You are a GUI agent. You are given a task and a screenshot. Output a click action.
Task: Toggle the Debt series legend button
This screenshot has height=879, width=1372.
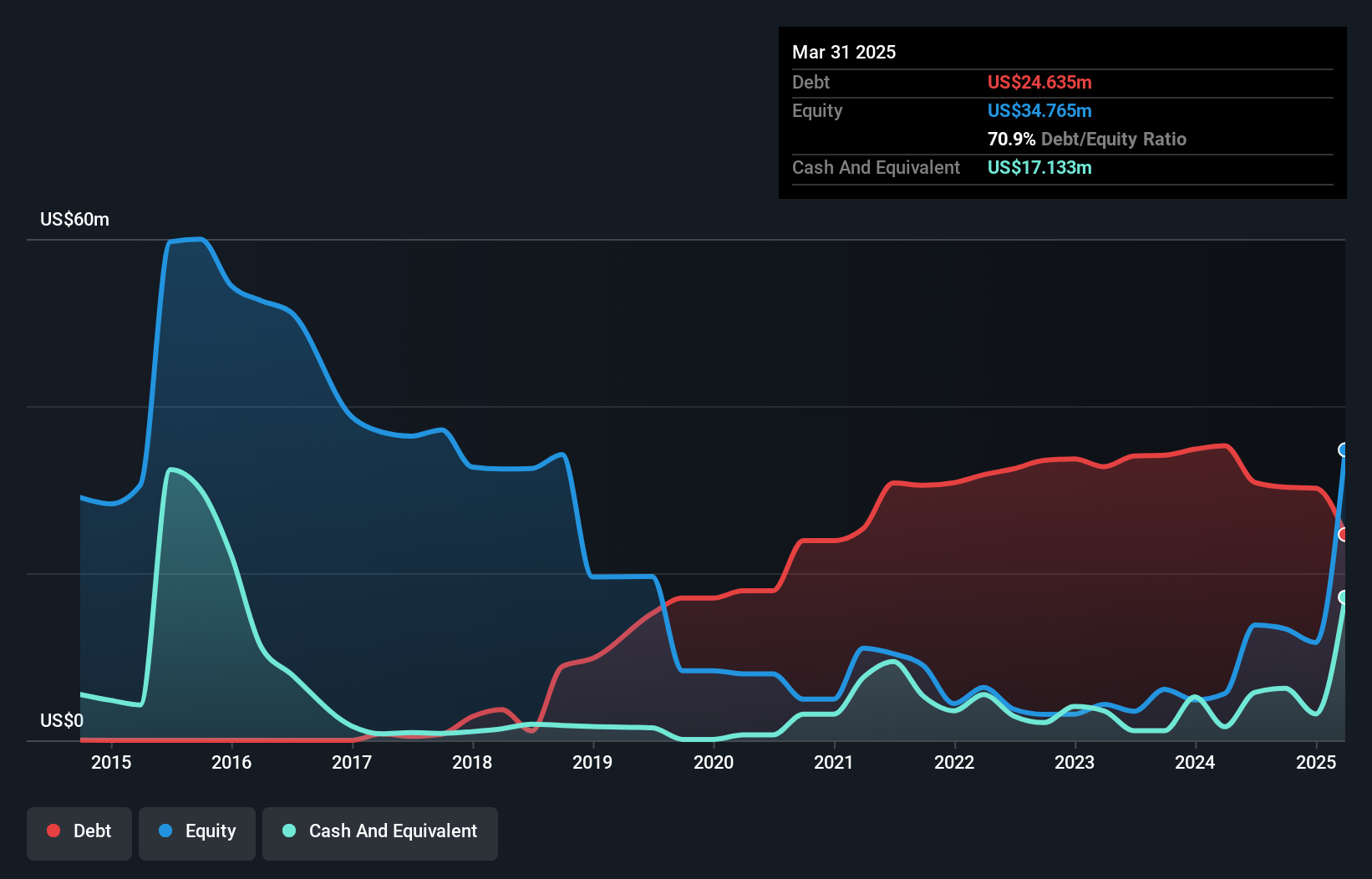click(79, 833)
